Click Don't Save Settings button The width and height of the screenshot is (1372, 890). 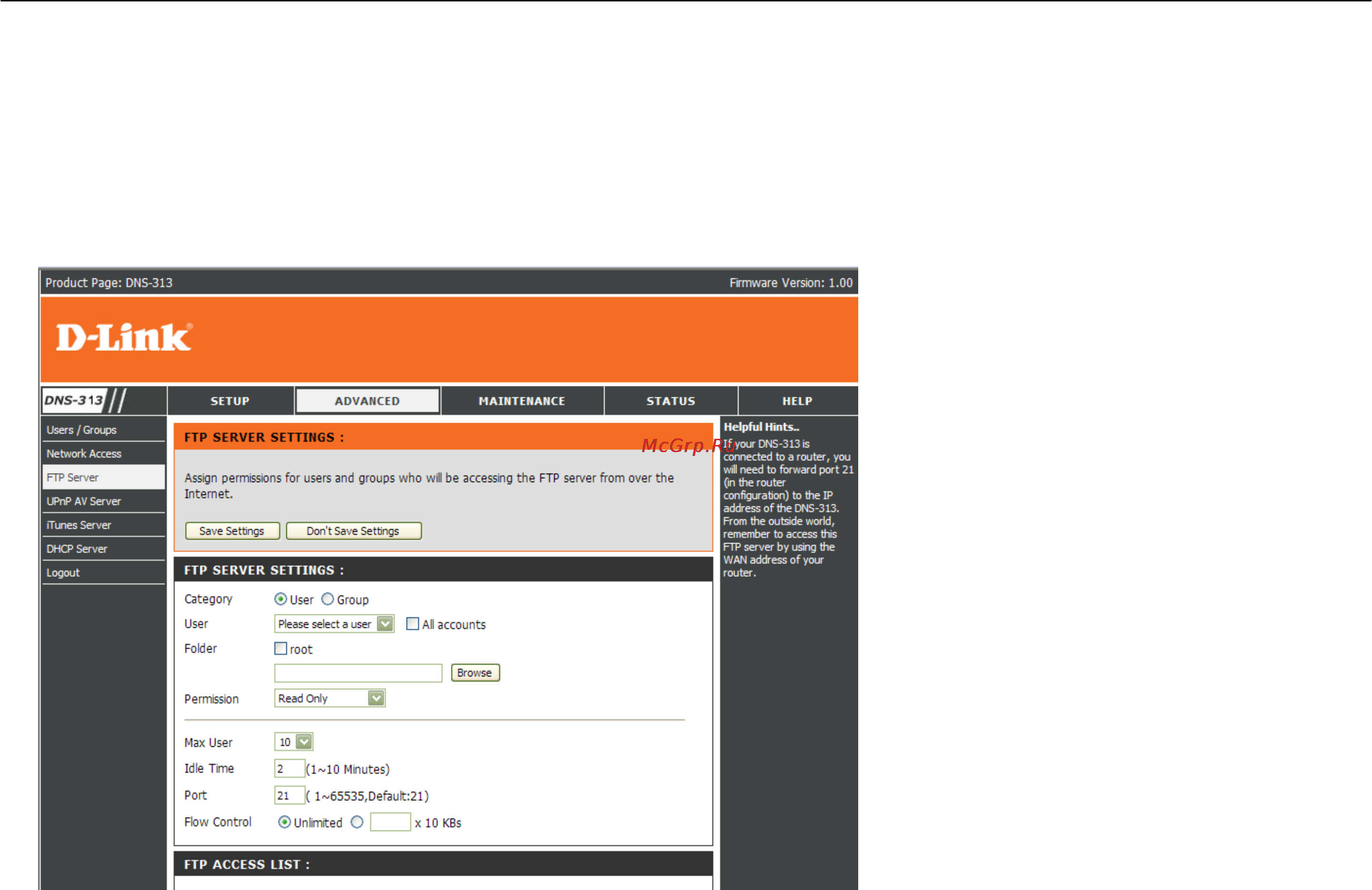tap(353, 531)
